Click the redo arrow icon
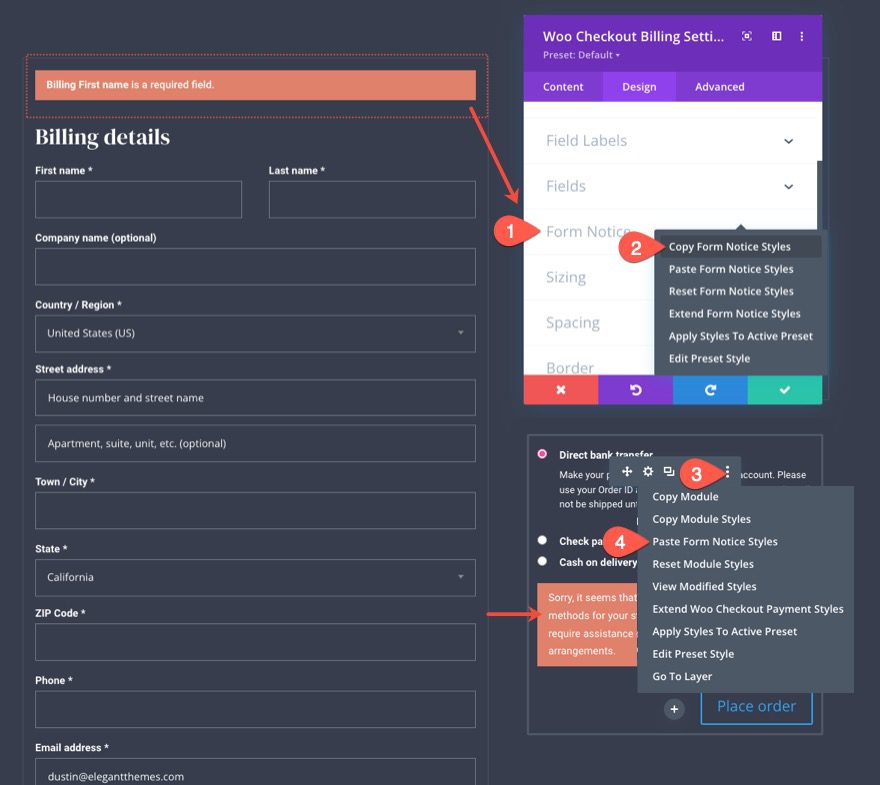880x785 pixels. [x=710, y=391]
